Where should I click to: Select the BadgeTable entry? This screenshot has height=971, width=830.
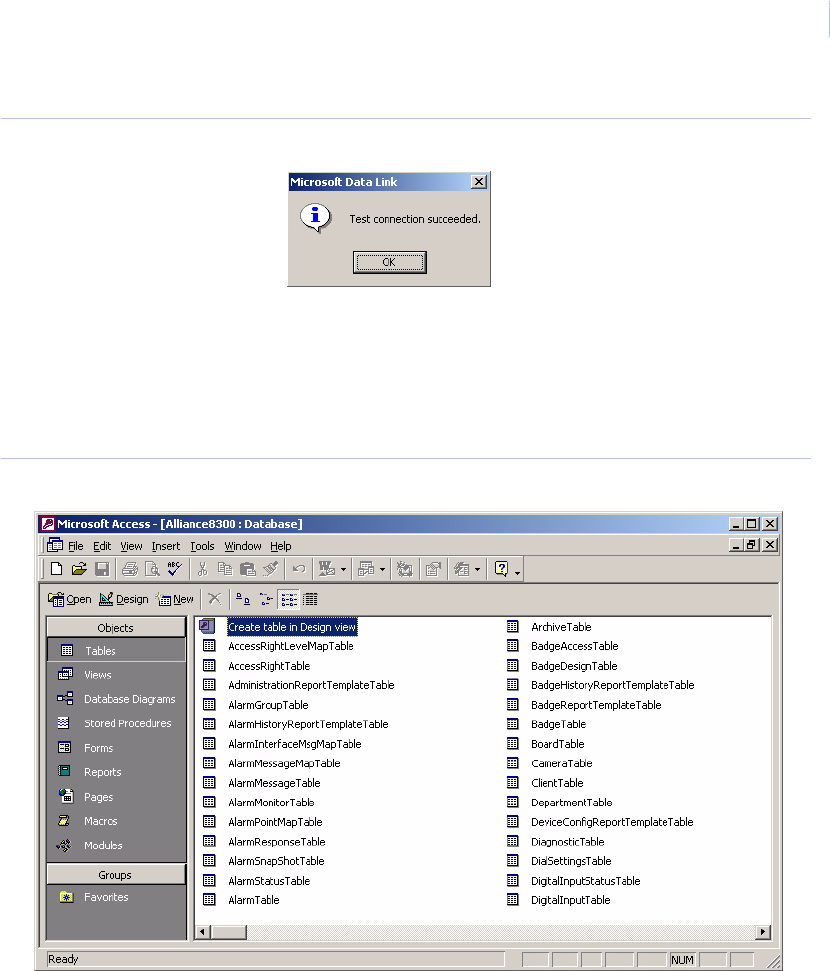pyautogui.click(x=558, y=724)
